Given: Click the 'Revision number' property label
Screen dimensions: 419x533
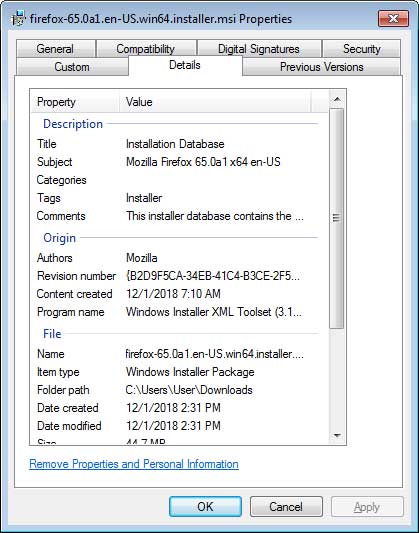Looking at the screenshot, I should (x=76, y=276).
